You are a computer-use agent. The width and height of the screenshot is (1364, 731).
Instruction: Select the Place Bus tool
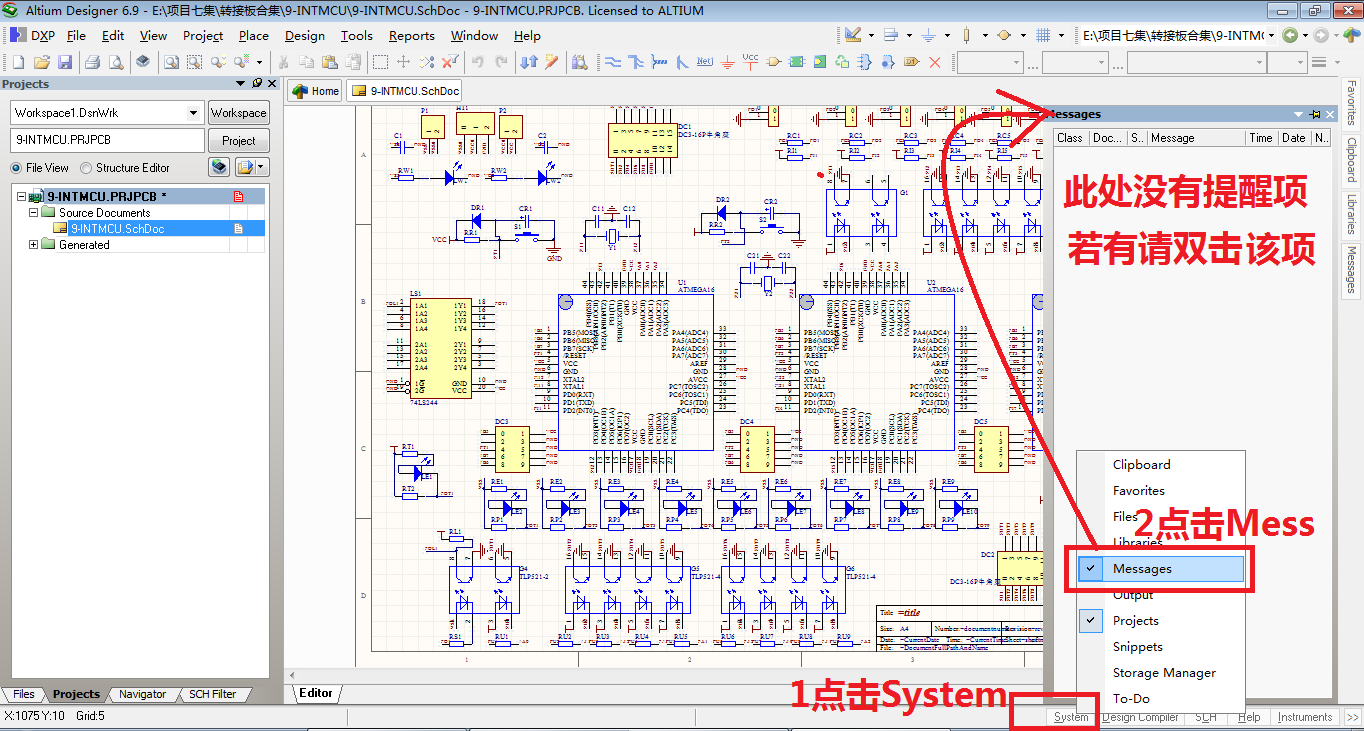[x=634, y=62]
